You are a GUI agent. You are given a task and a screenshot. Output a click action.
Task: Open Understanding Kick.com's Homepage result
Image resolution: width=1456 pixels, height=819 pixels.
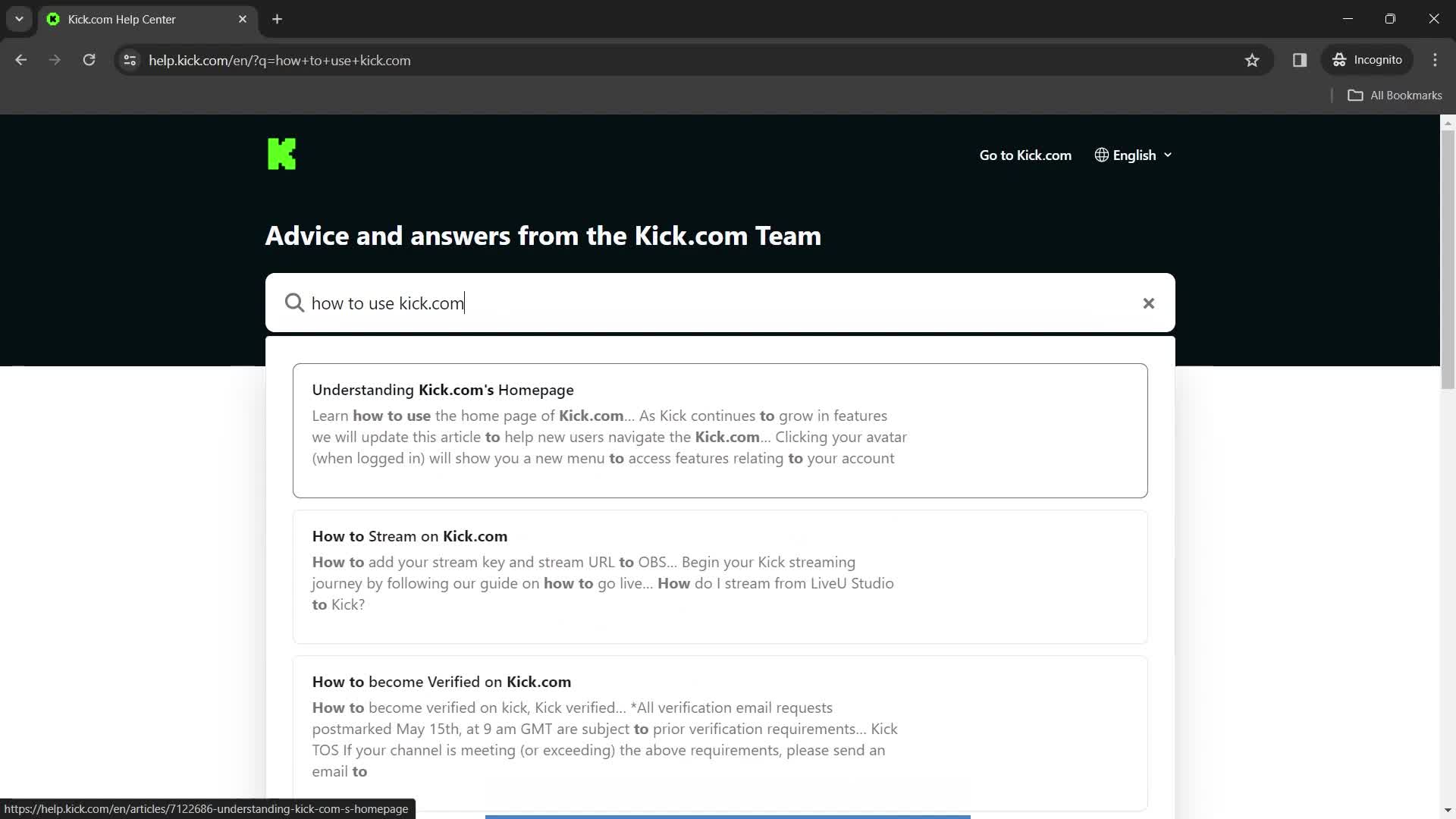pyautogui.click(x=720, y=431)
